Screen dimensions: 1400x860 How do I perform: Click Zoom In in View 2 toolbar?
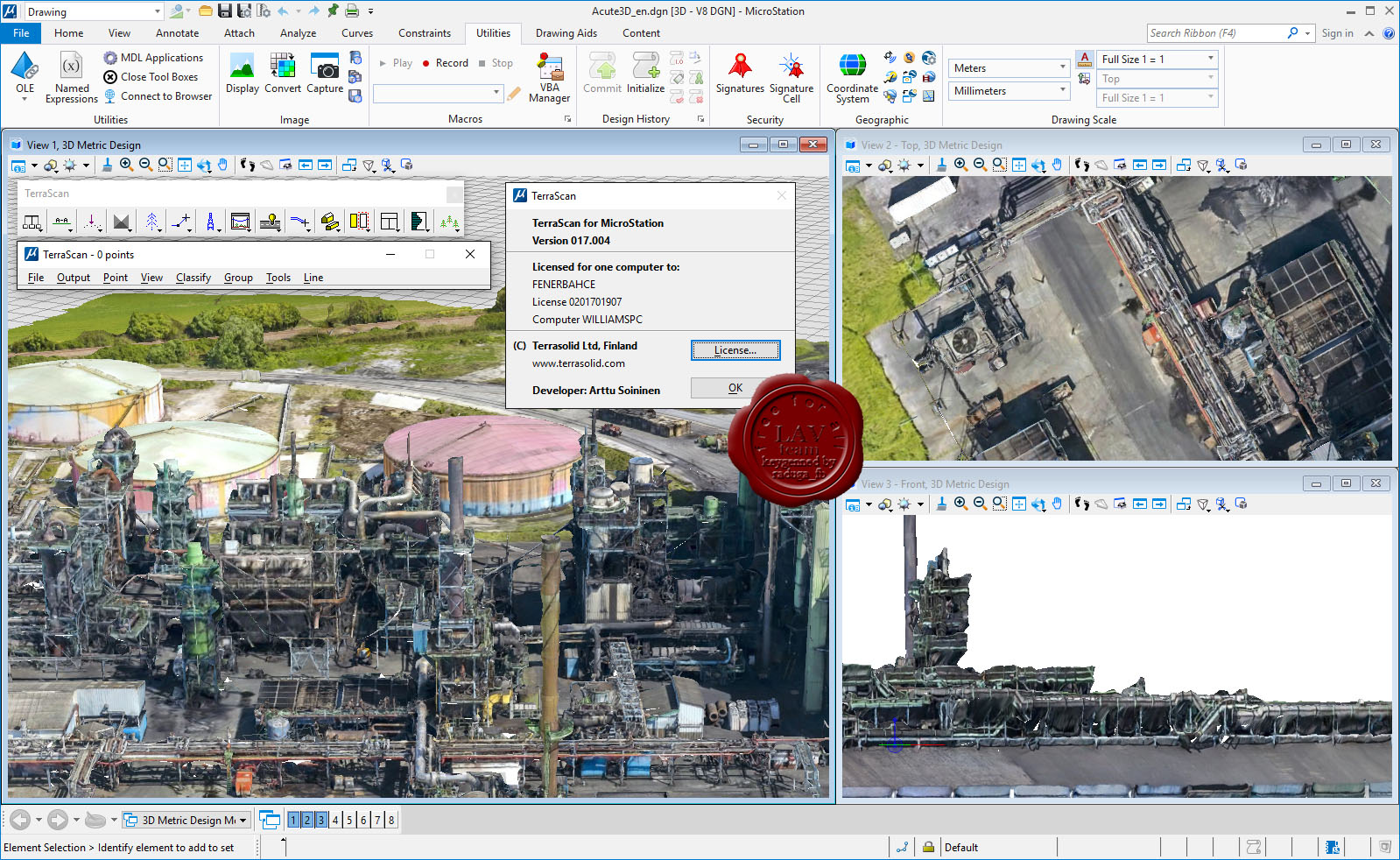click(960, 165)
